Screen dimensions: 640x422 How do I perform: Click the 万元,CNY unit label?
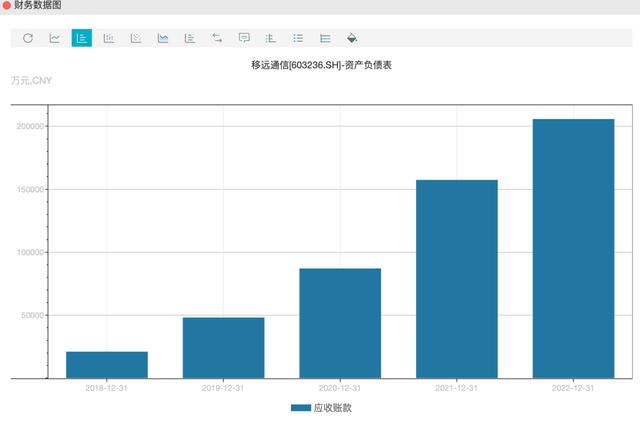[x=31, y=80]
